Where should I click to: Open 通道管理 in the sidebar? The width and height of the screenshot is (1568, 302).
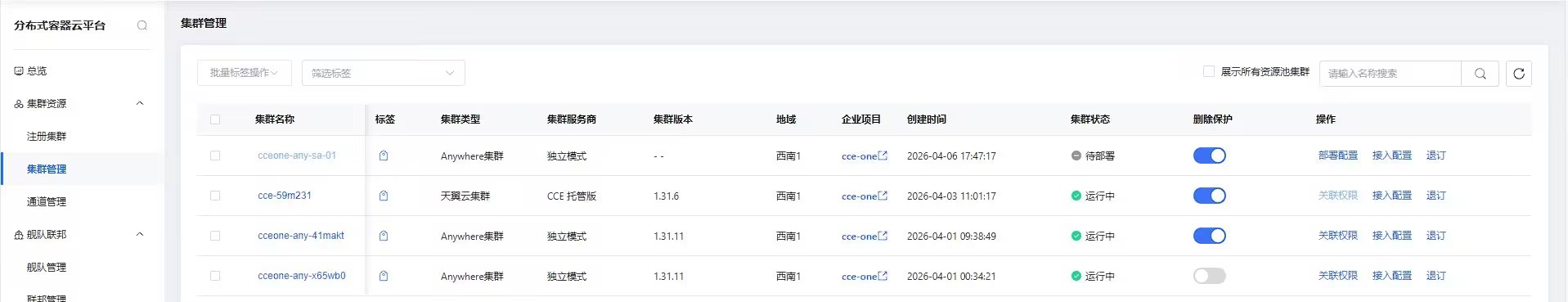click(47, 202)
